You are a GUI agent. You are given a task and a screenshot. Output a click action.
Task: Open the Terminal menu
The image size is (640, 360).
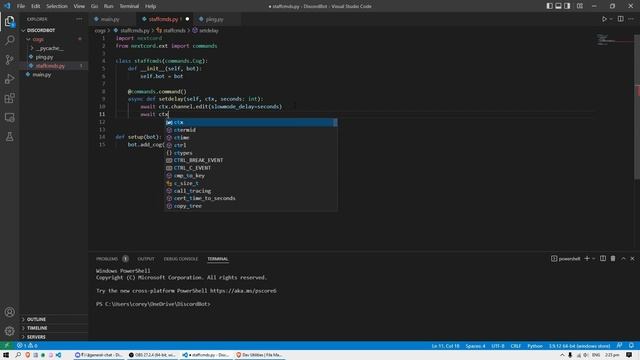tap(129, 6)
